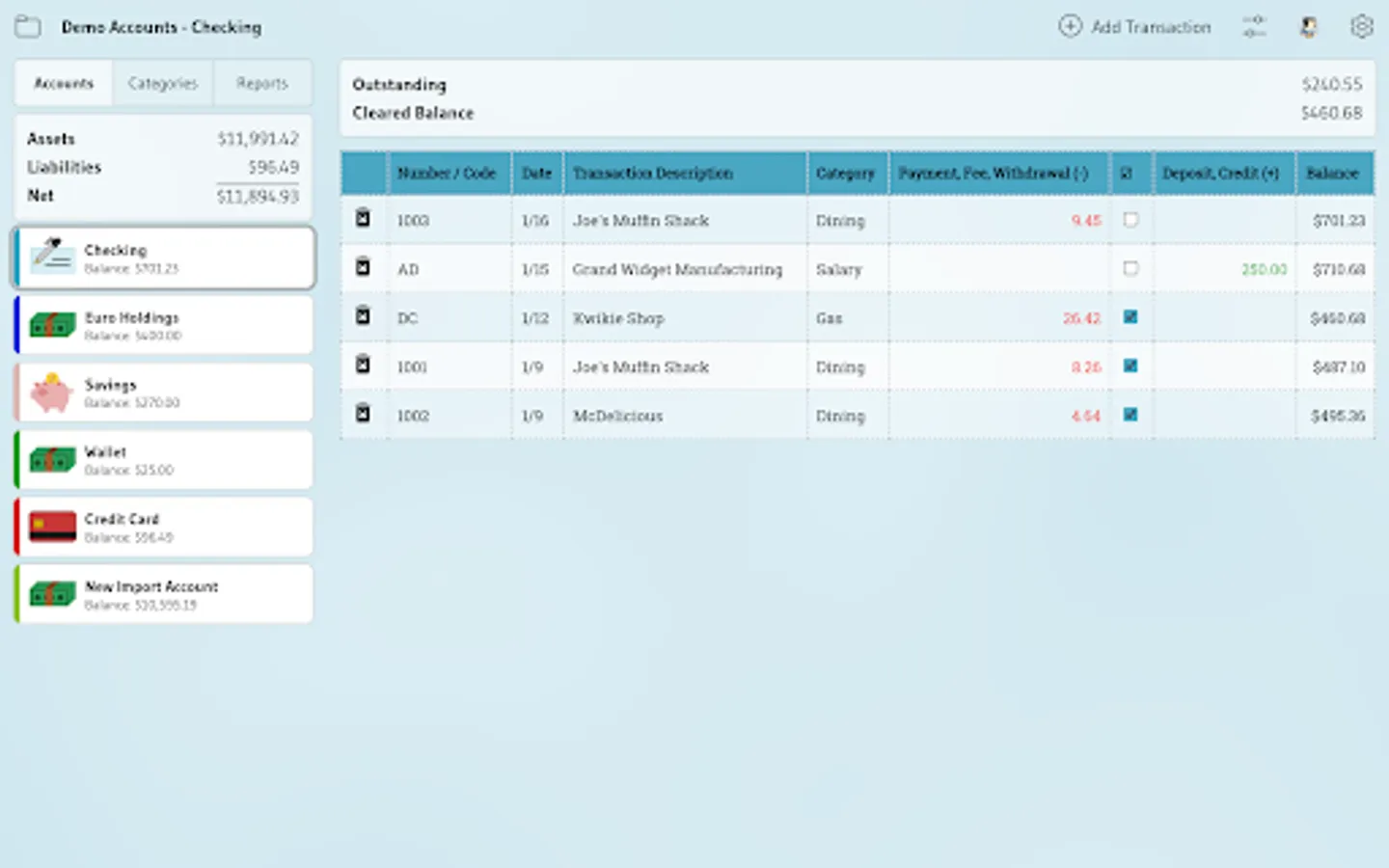Sort by Category column header

click(x=846, y=174)
